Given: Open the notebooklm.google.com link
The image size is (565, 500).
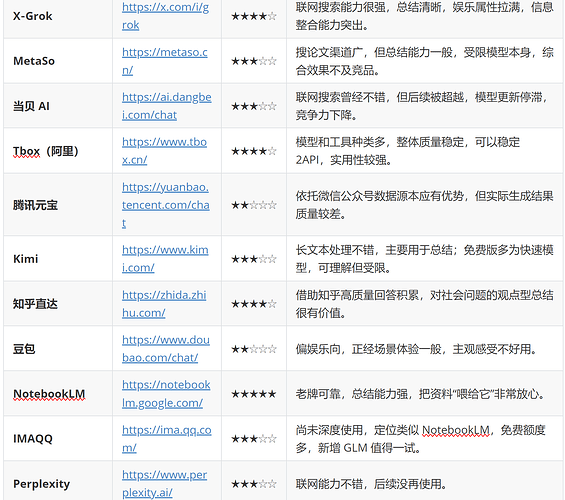Looking at the screenshot, I should (166, 394).
